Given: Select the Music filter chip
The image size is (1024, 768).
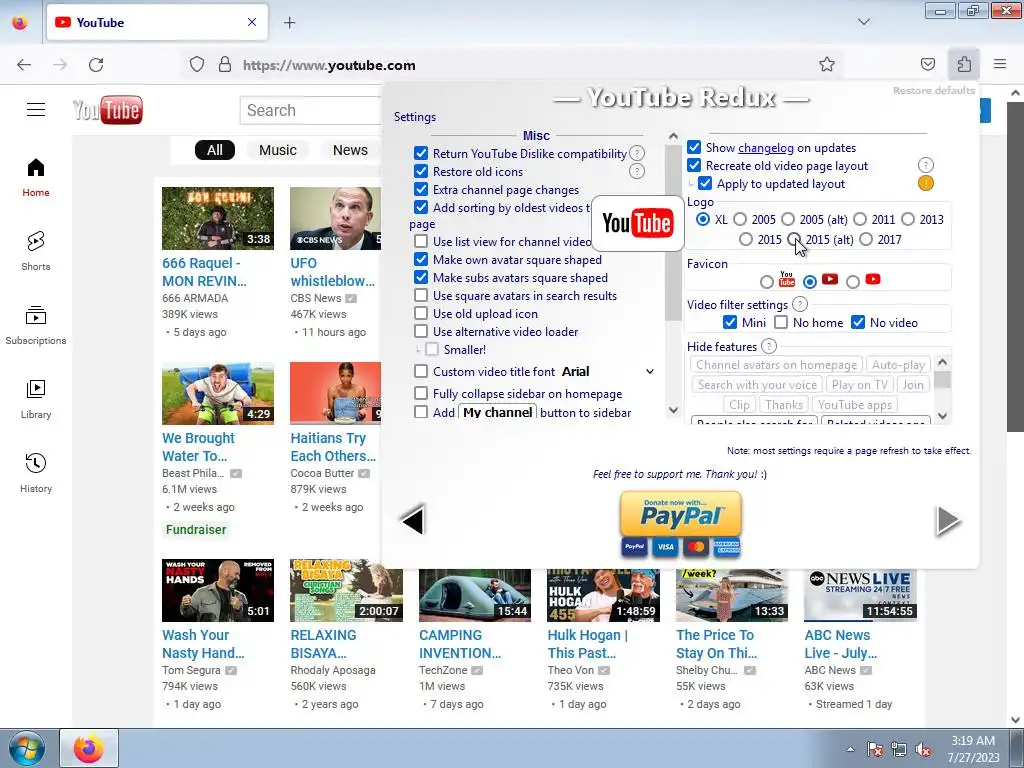Looking at the screenshot, I should click(x=278, y=150).
